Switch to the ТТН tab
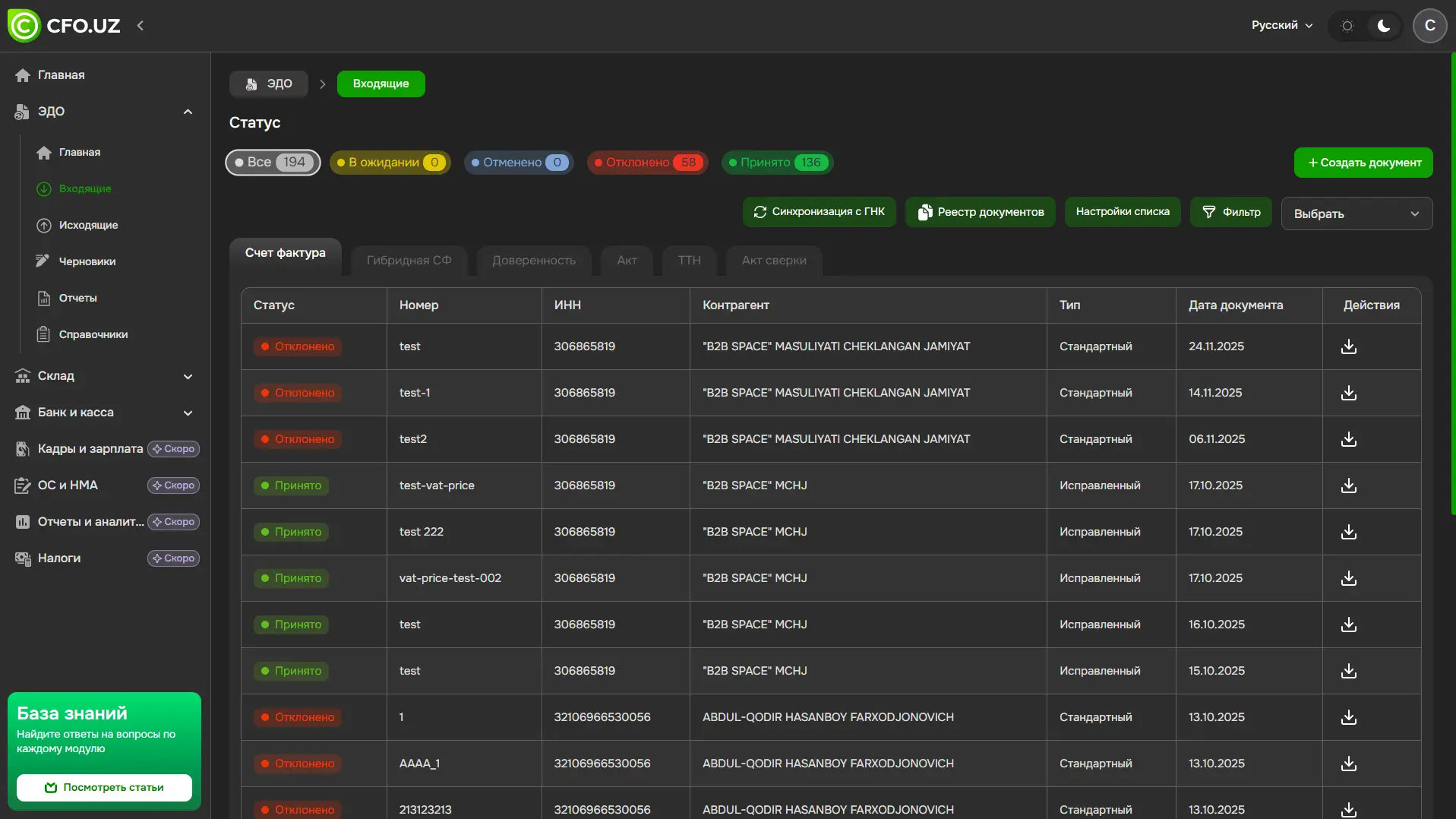The image size is (1456, 819). (688, 261)
